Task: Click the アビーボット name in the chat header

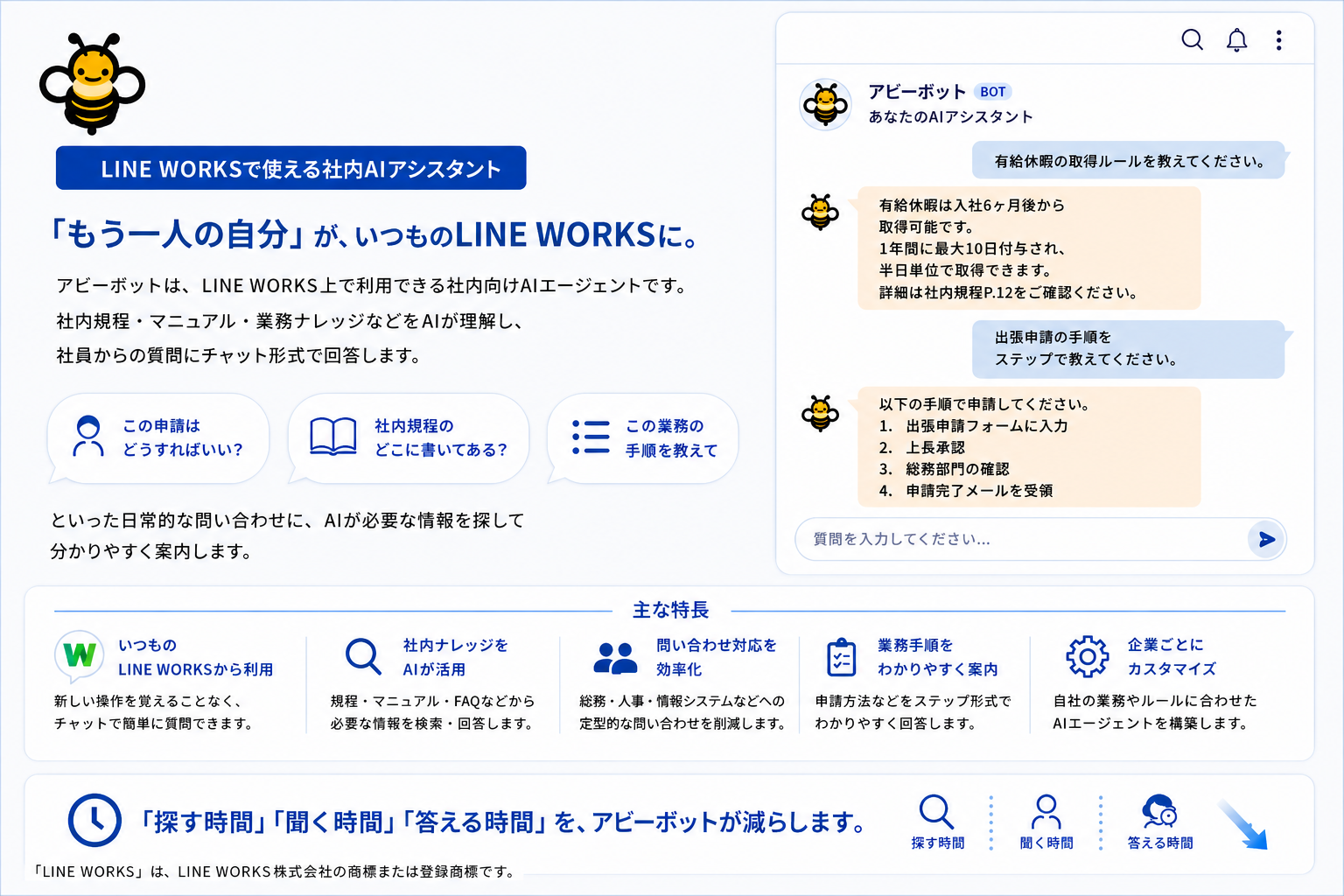Action: click(917, 92)
